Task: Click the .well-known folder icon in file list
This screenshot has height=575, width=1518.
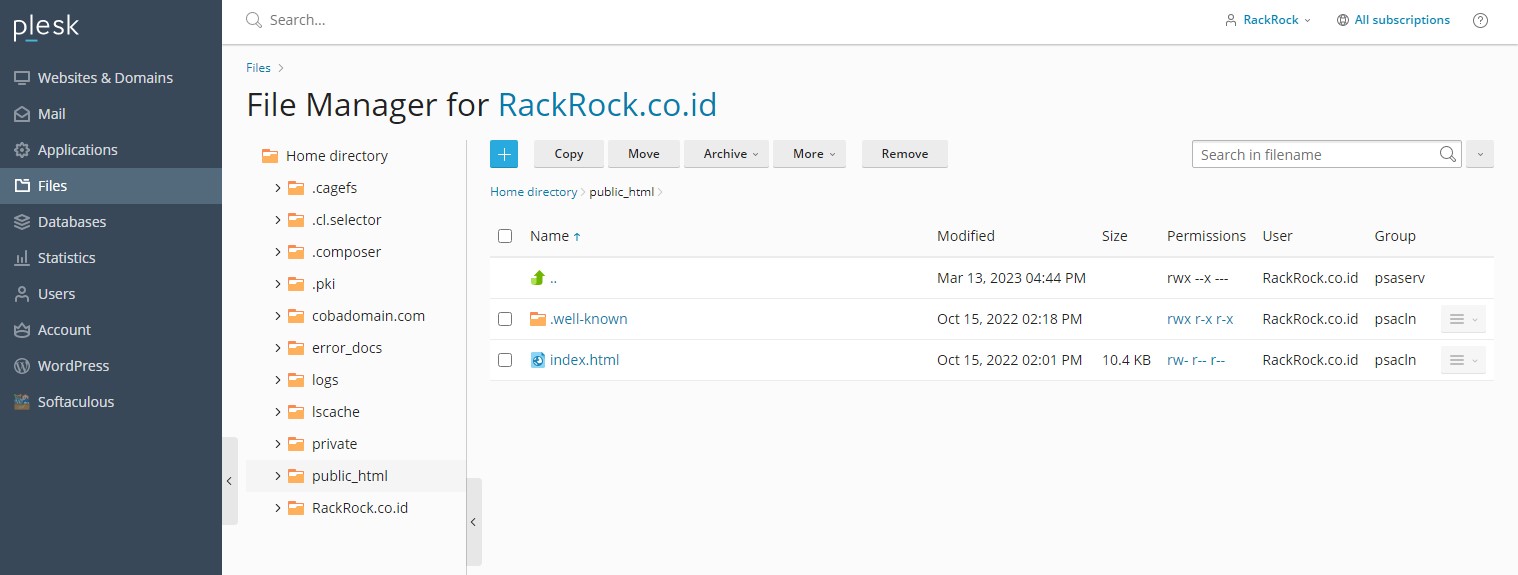Action: click(x=538, y=319)
